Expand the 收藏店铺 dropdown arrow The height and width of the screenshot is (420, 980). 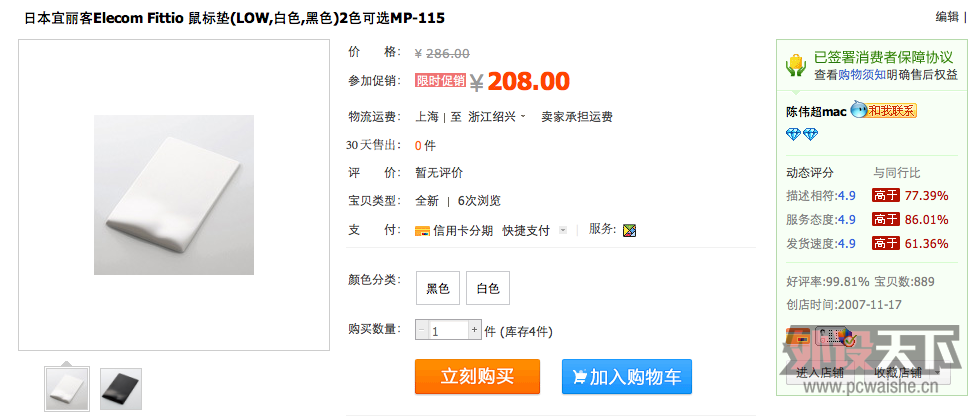coord(937,372)
